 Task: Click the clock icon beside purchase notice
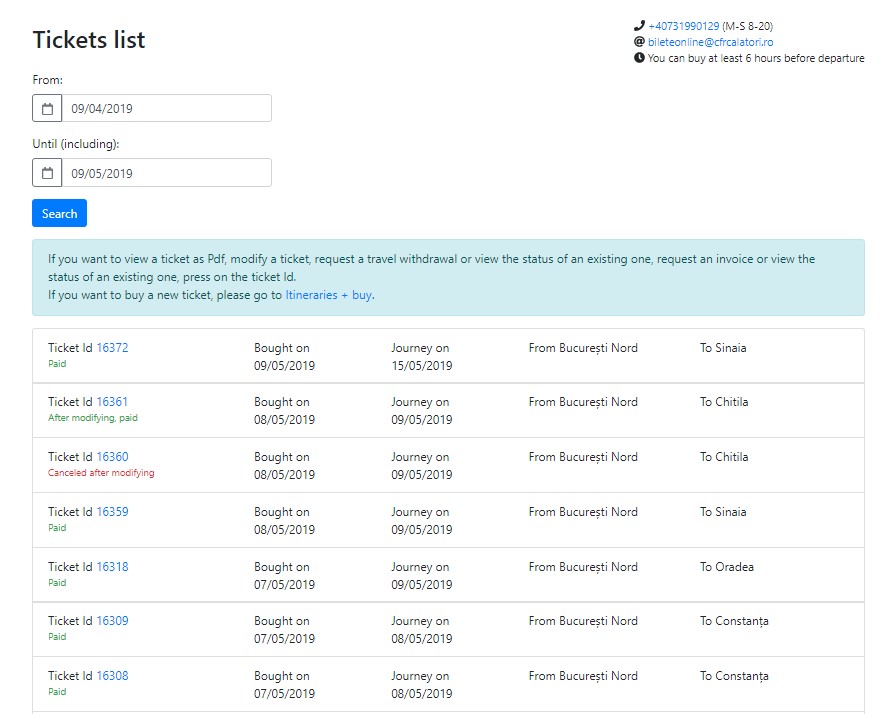pos(639,58)
